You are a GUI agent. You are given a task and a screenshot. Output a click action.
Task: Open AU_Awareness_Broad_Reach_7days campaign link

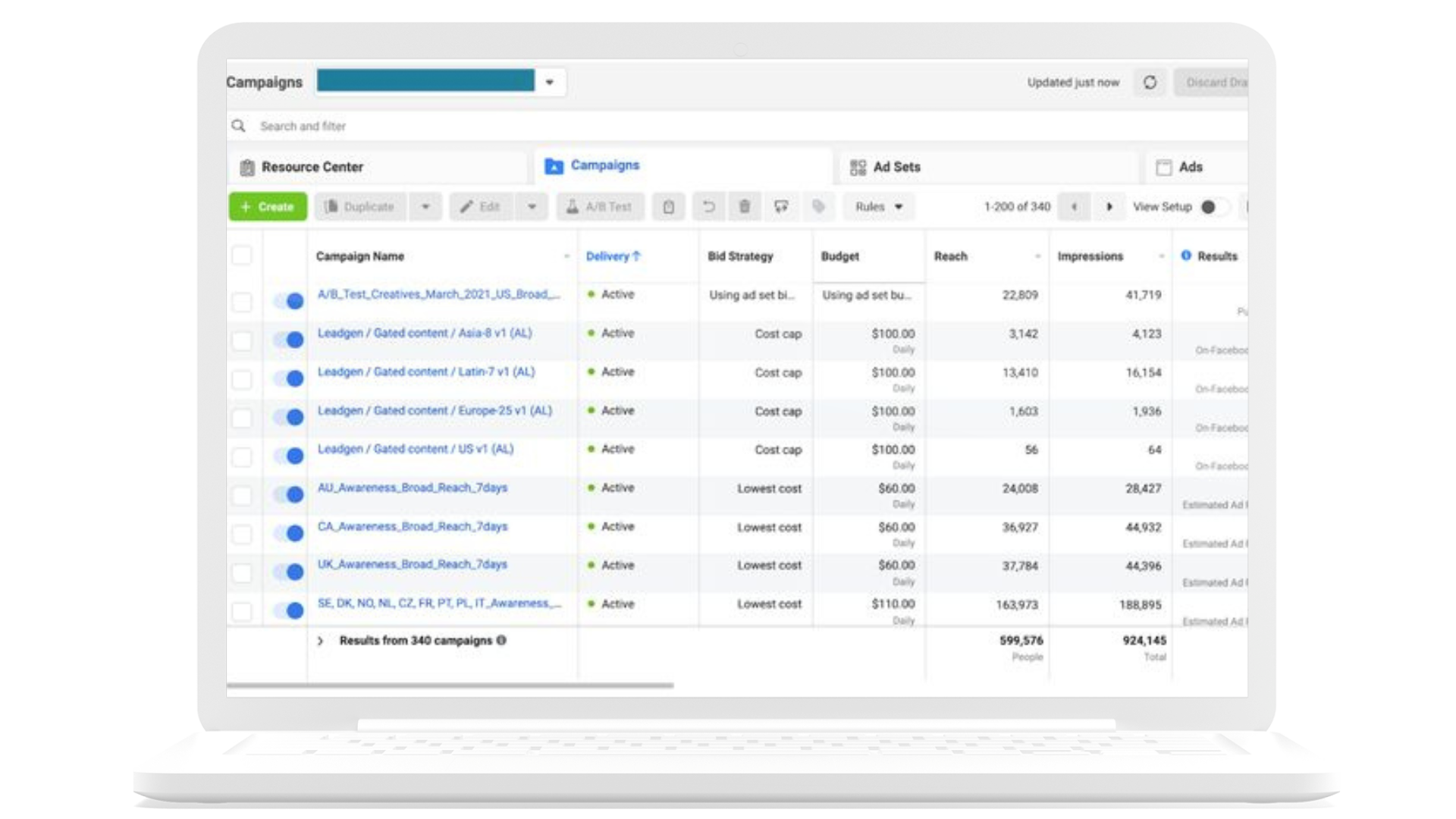412,488
